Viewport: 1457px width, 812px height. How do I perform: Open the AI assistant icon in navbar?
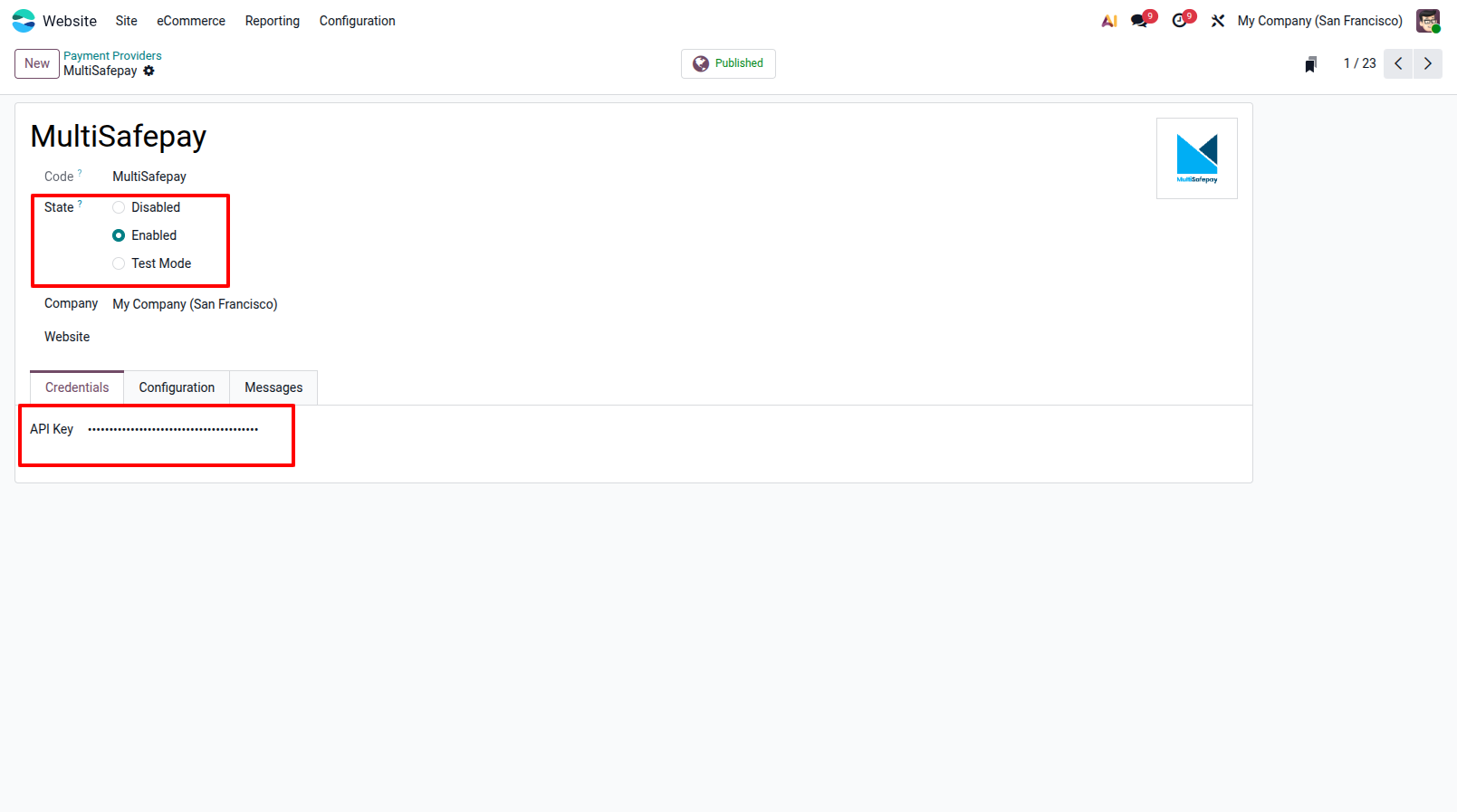[x=1109, y=21]
